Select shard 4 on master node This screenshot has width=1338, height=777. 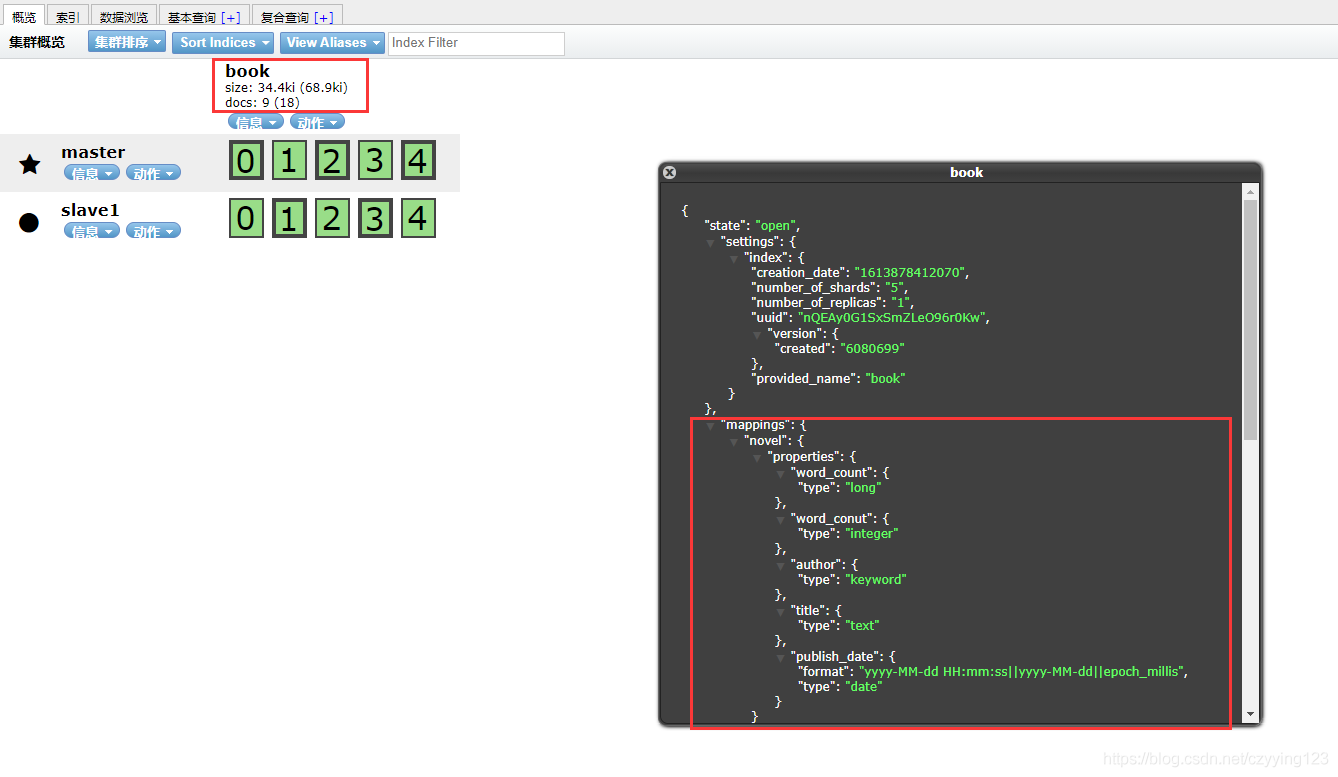click(418, 160)
